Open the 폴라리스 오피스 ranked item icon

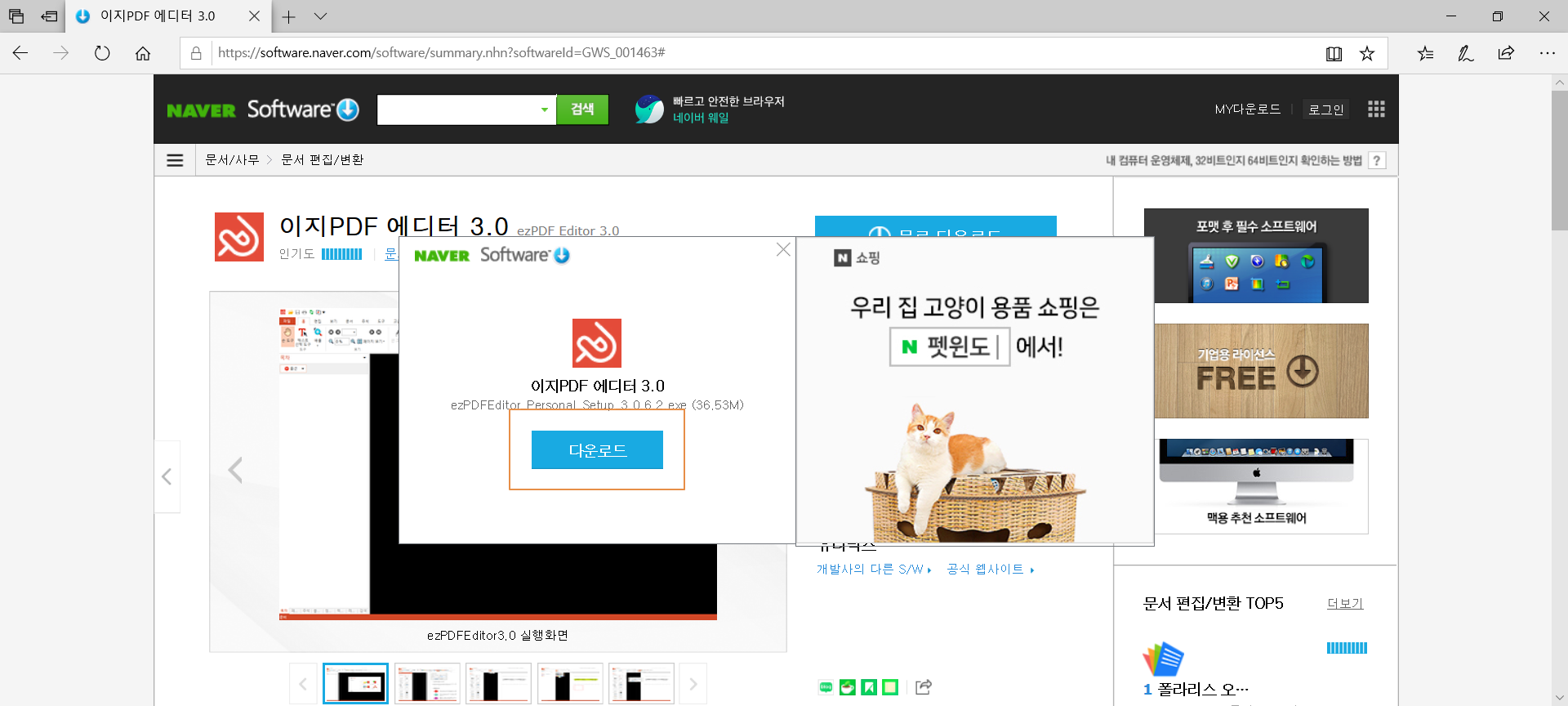(x=1164, y=659)
